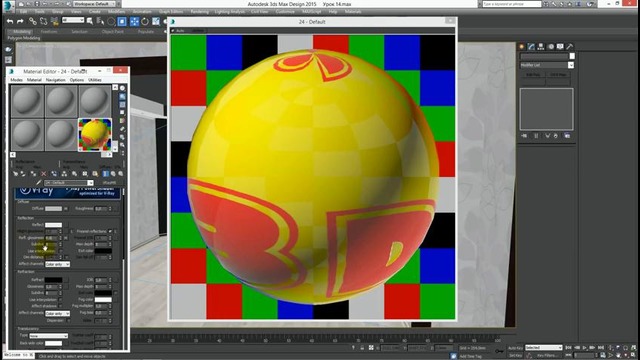Screen dimensions: 640x360
Task: Open the Modes menu in Material Editor
Action: tap(16, 80)
